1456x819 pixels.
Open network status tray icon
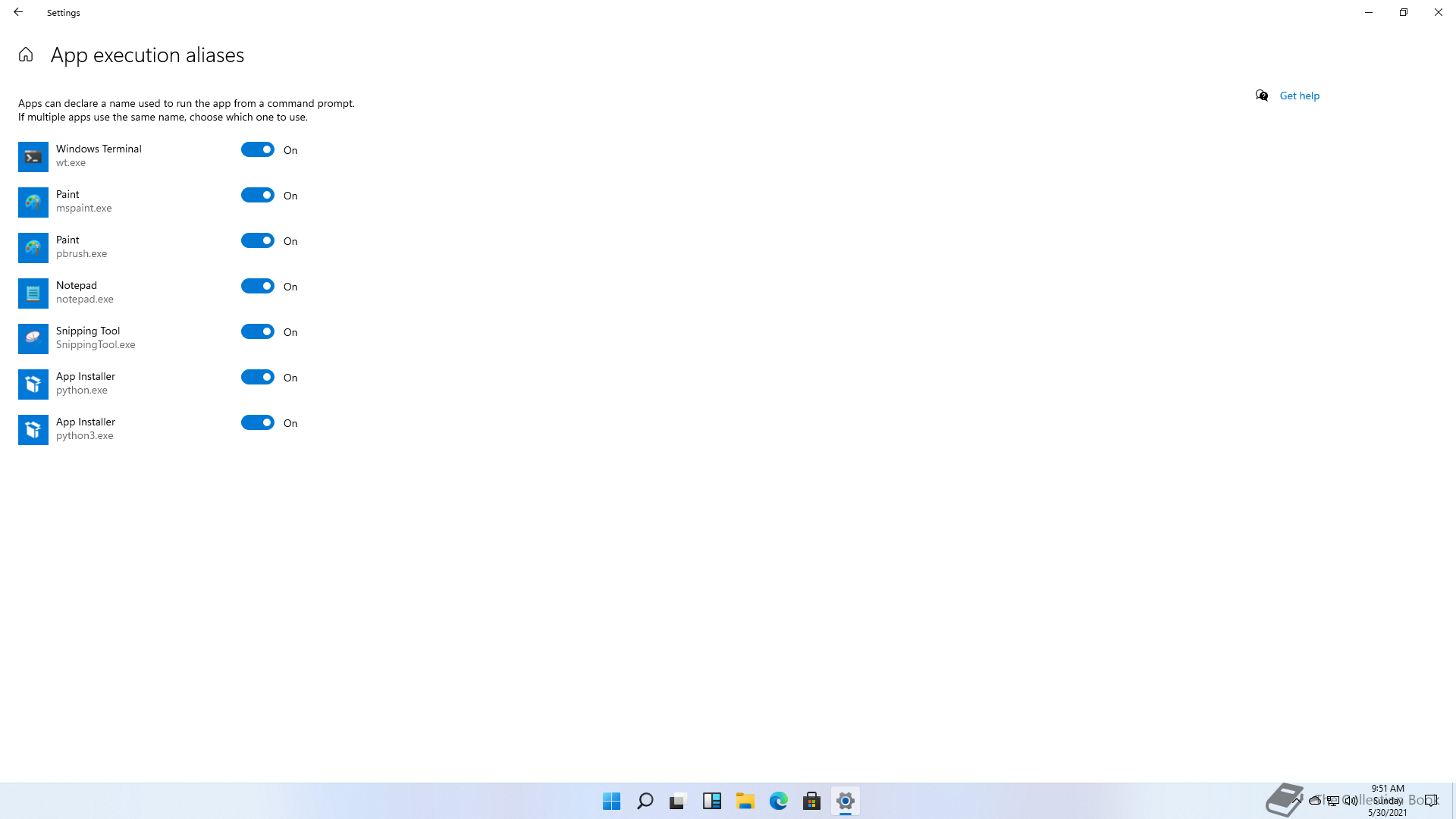1333,800
